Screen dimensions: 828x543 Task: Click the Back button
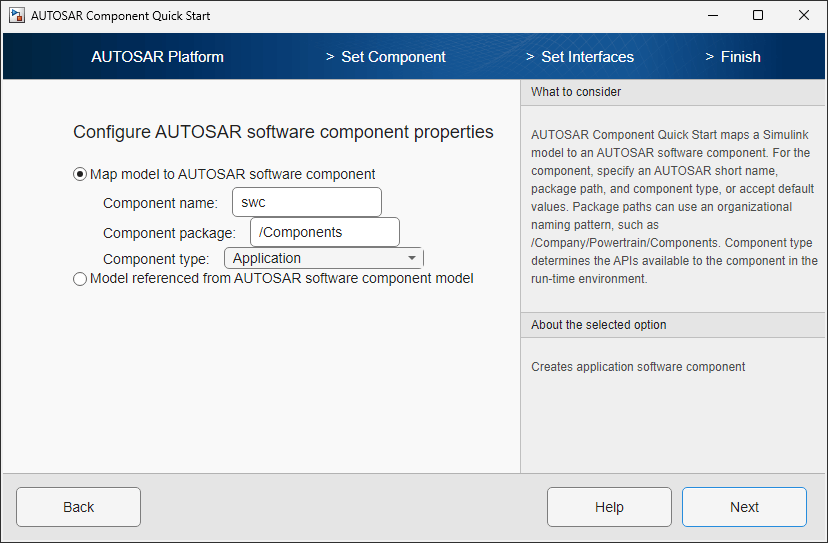point(79,507)
